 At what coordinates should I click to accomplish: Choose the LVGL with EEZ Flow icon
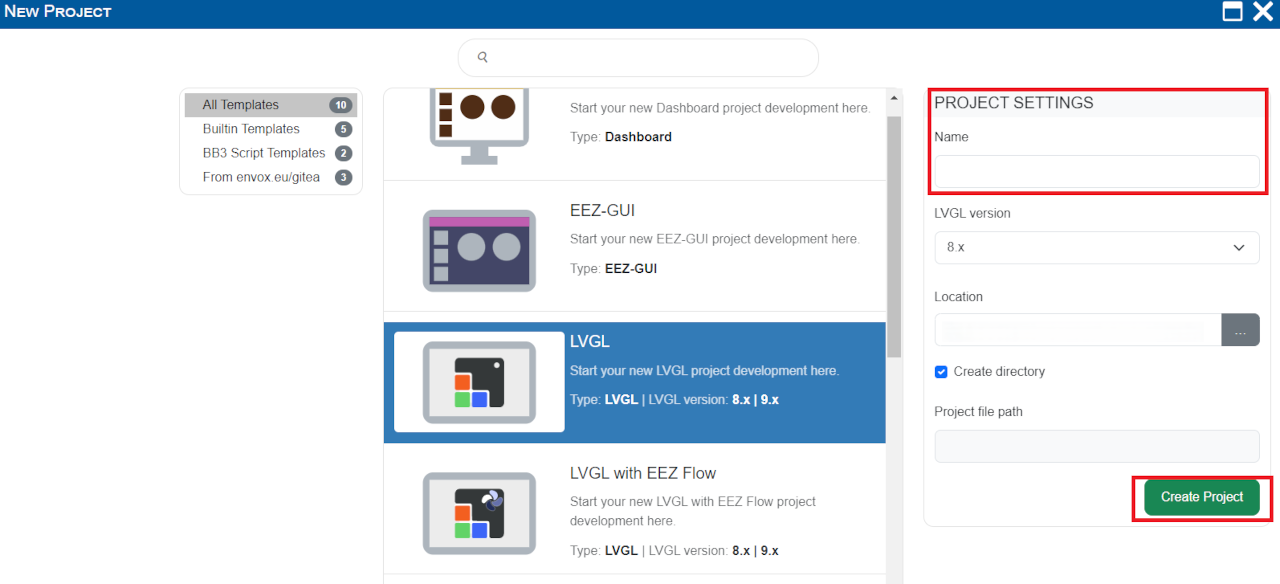click(x=479, y=512)
